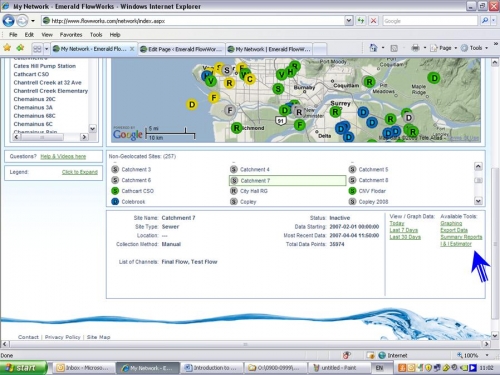Click the green R marker at Richmond

click(x=236, y=128)
